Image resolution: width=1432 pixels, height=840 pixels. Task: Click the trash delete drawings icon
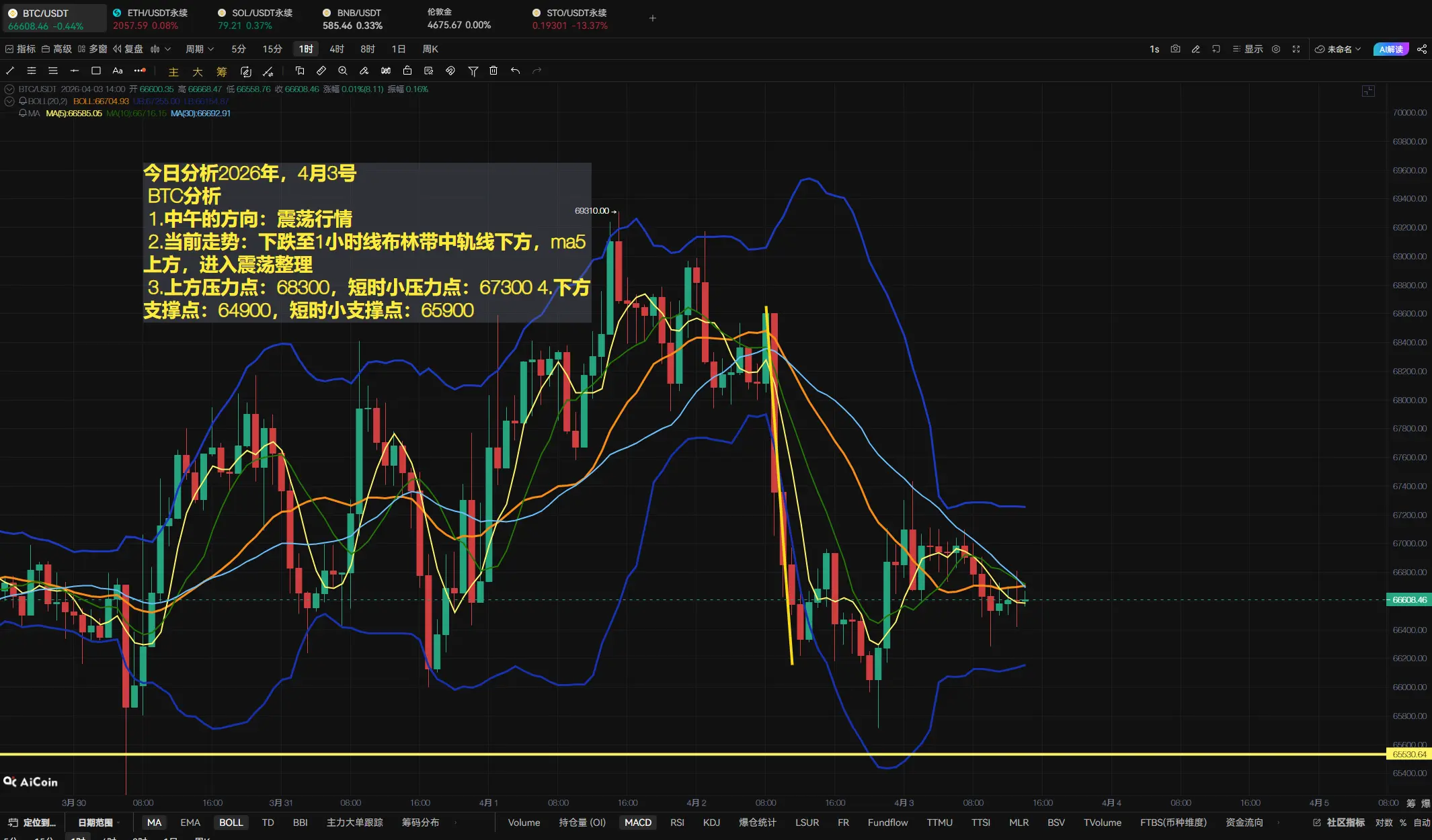pos(493,71)
